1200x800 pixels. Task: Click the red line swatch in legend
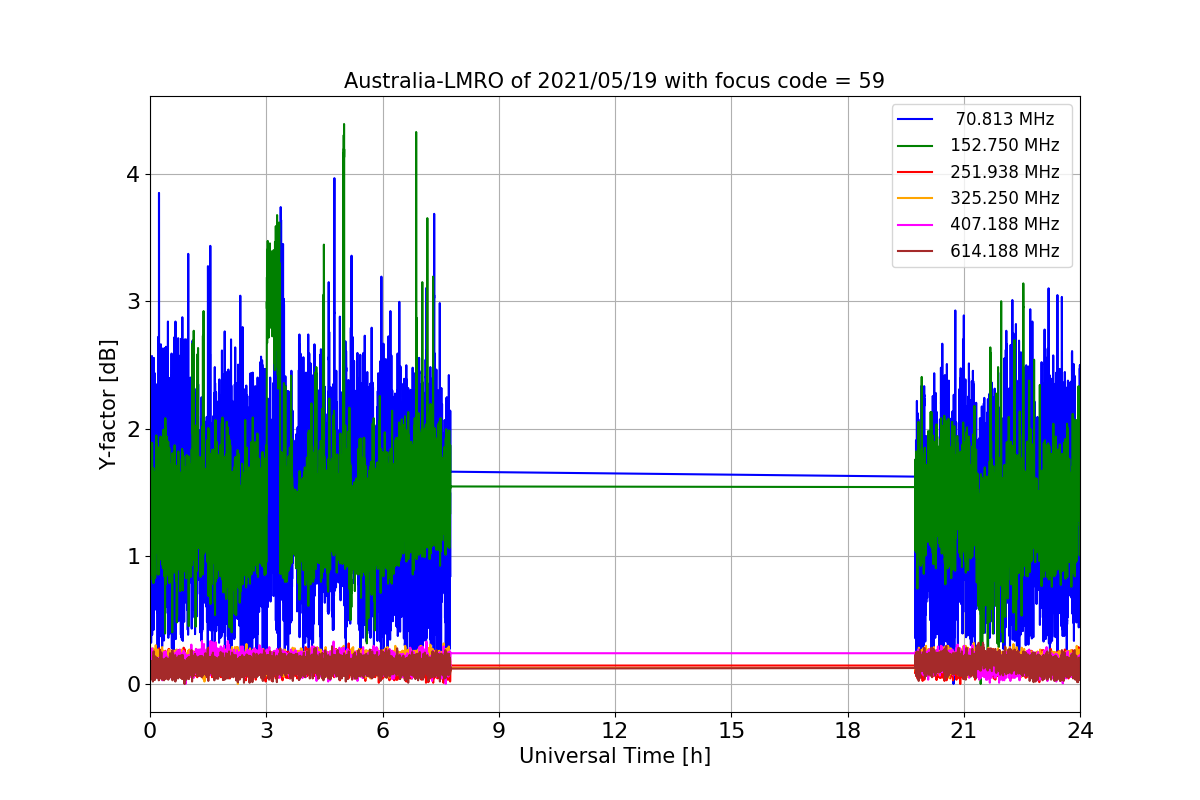click(x=916, y=172)
